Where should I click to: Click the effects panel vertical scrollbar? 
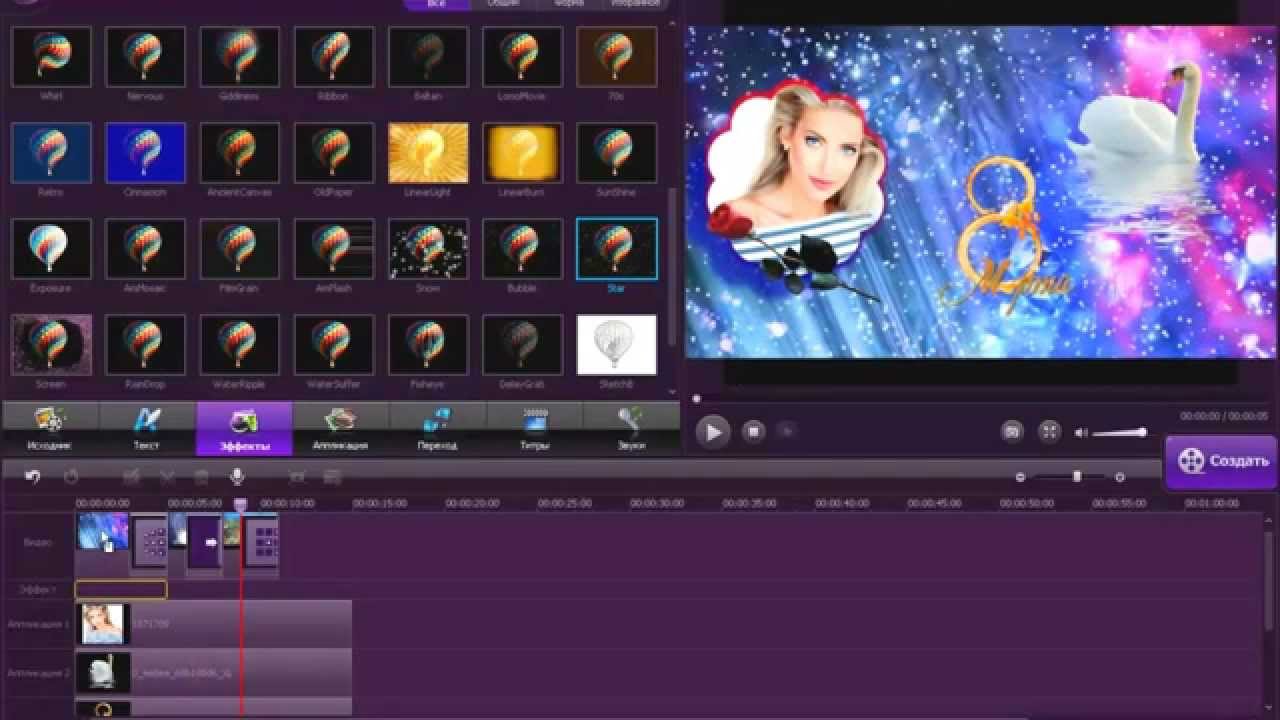[x=672, y=266]
